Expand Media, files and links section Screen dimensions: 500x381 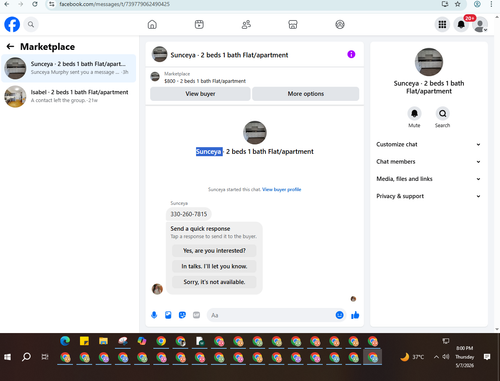click(x=429, y=179)
